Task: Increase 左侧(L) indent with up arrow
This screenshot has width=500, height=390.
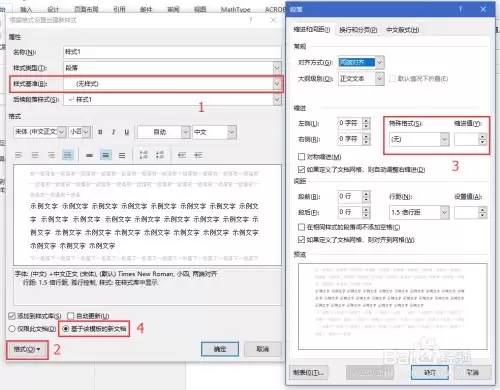Action: [366, 120]
